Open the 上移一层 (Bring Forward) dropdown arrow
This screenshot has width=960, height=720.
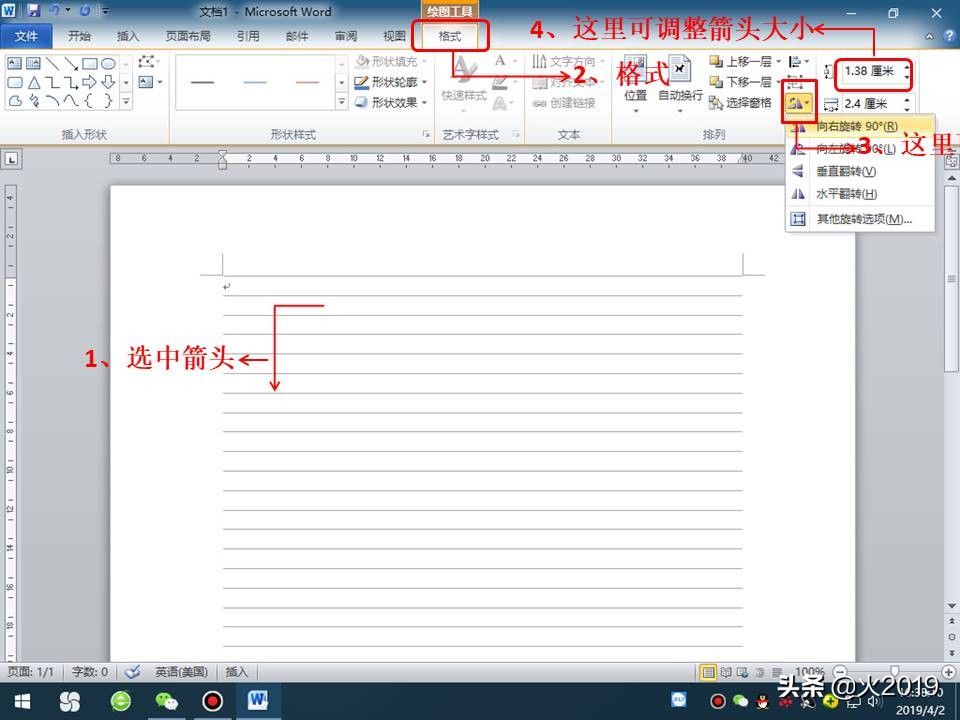click(776, 63)
